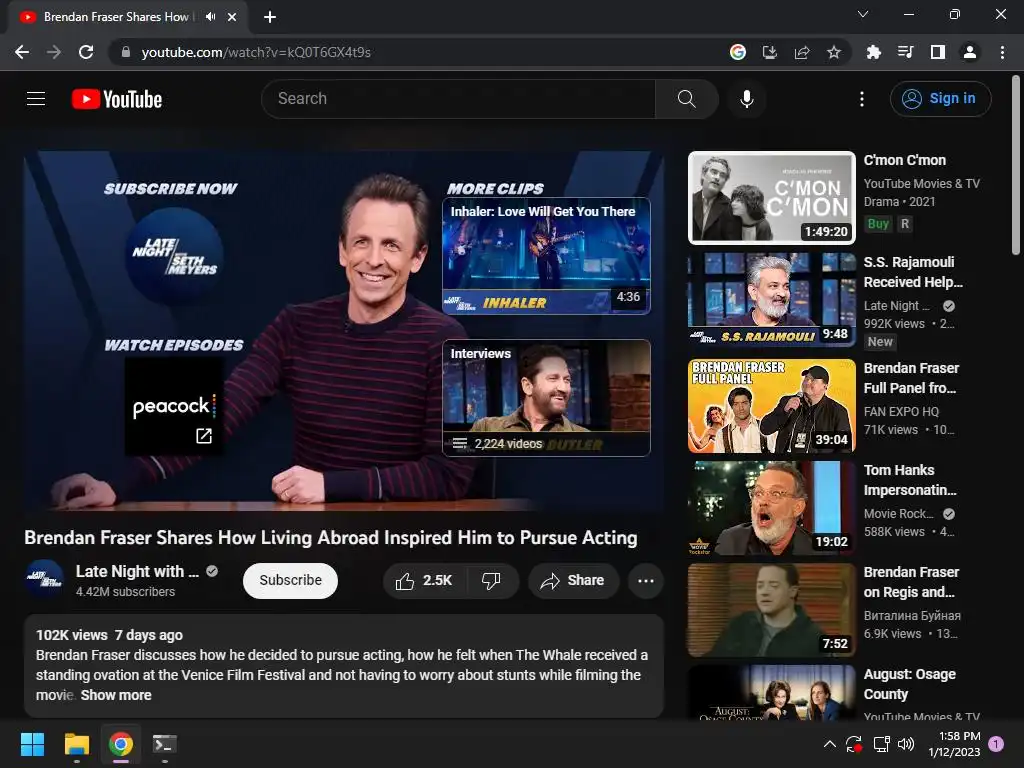The width and height of the screenshot is (1024, 768).
Task: Open a new browser tab
Action: (x=270, y=17)
